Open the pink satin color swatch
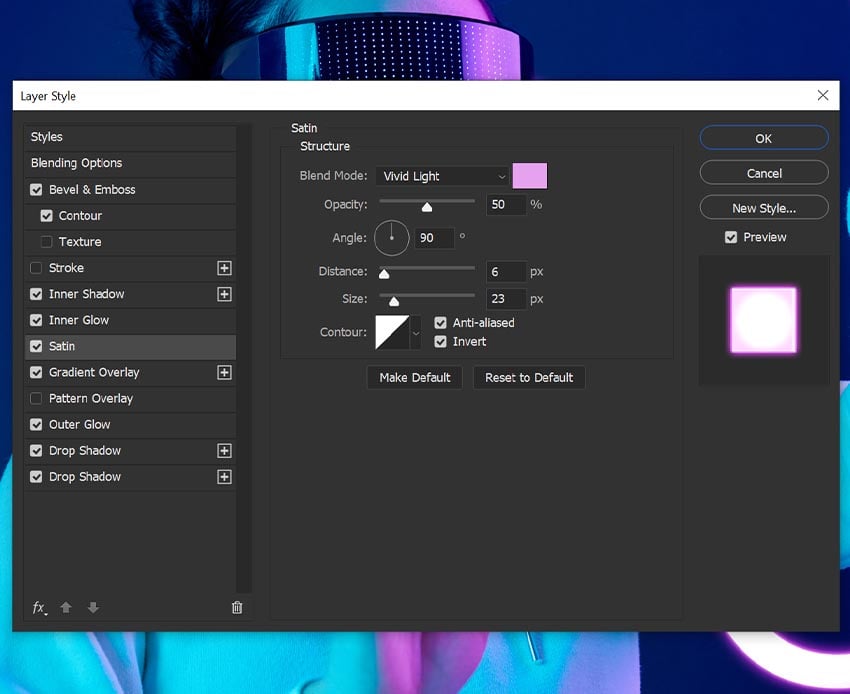Image resolution: width=850 pixels, height=694 pixels. coord(530,176)
